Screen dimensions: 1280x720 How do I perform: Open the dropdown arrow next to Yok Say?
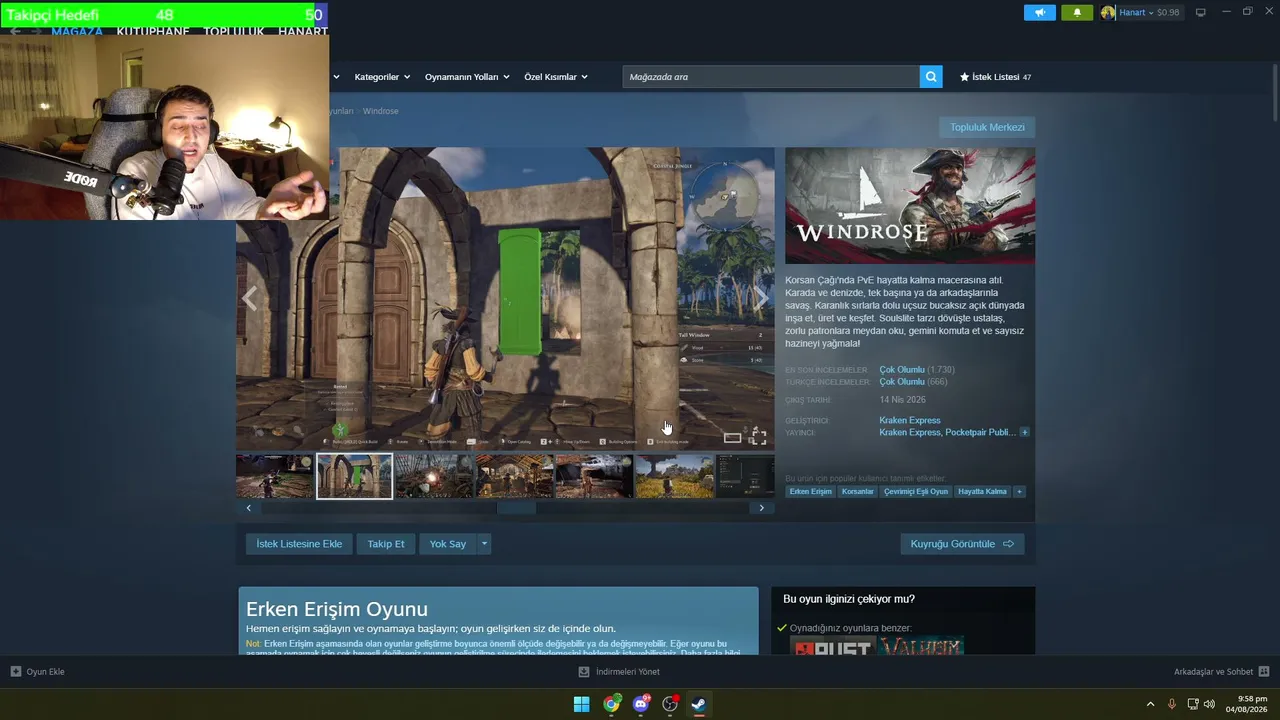click(x=484, y=544)
